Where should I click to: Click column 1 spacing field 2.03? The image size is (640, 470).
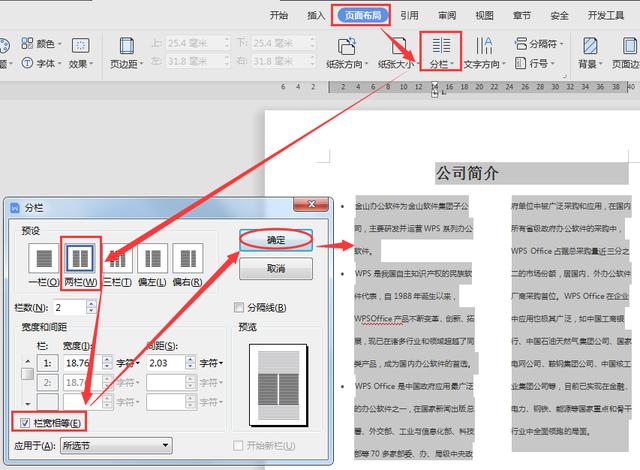pyautogui.click(x=165, y=363)
